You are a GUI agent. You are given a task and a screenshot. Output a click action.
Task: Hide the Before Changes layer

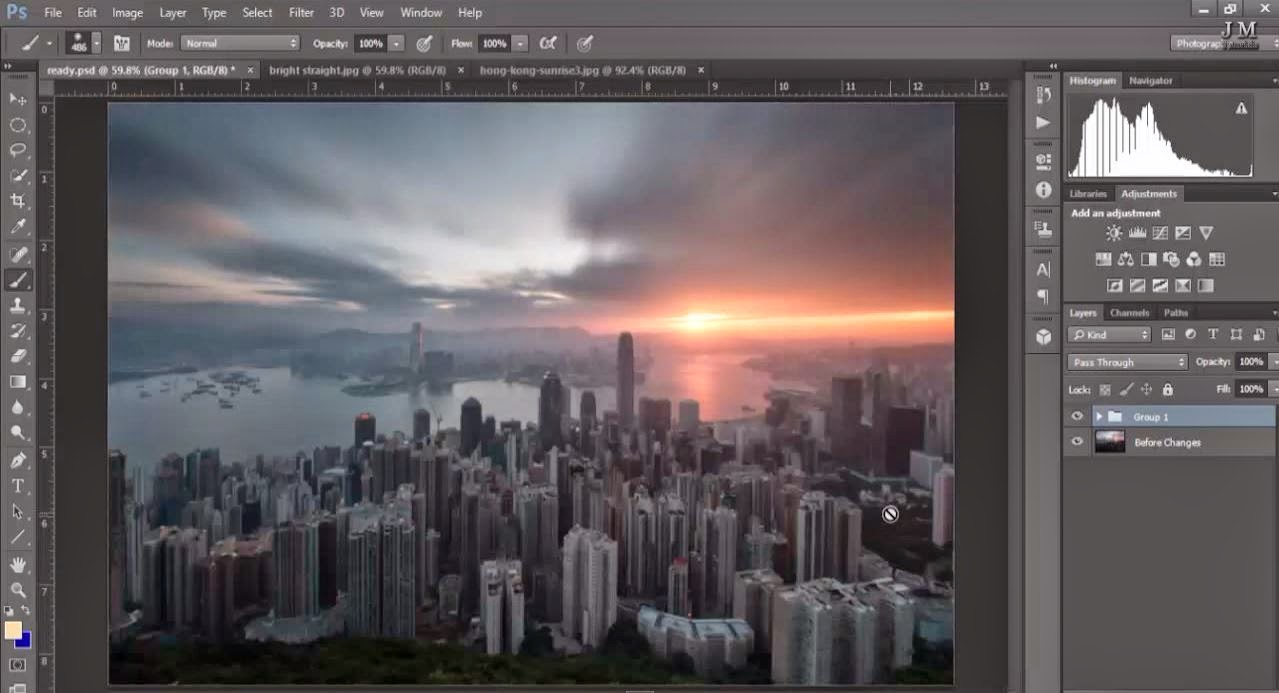click(1078, 440)
